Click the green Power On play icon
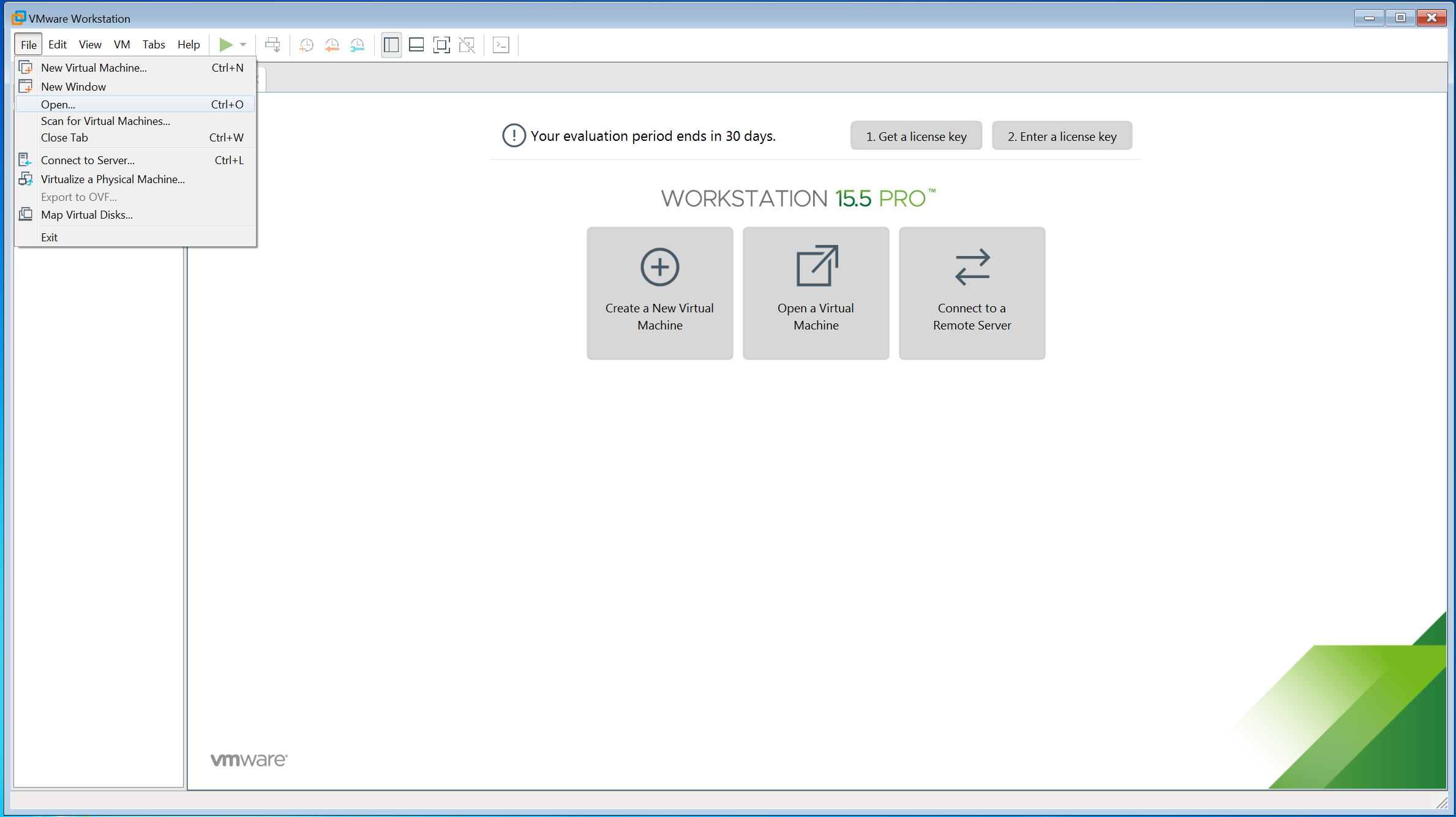 pos(226,45)
